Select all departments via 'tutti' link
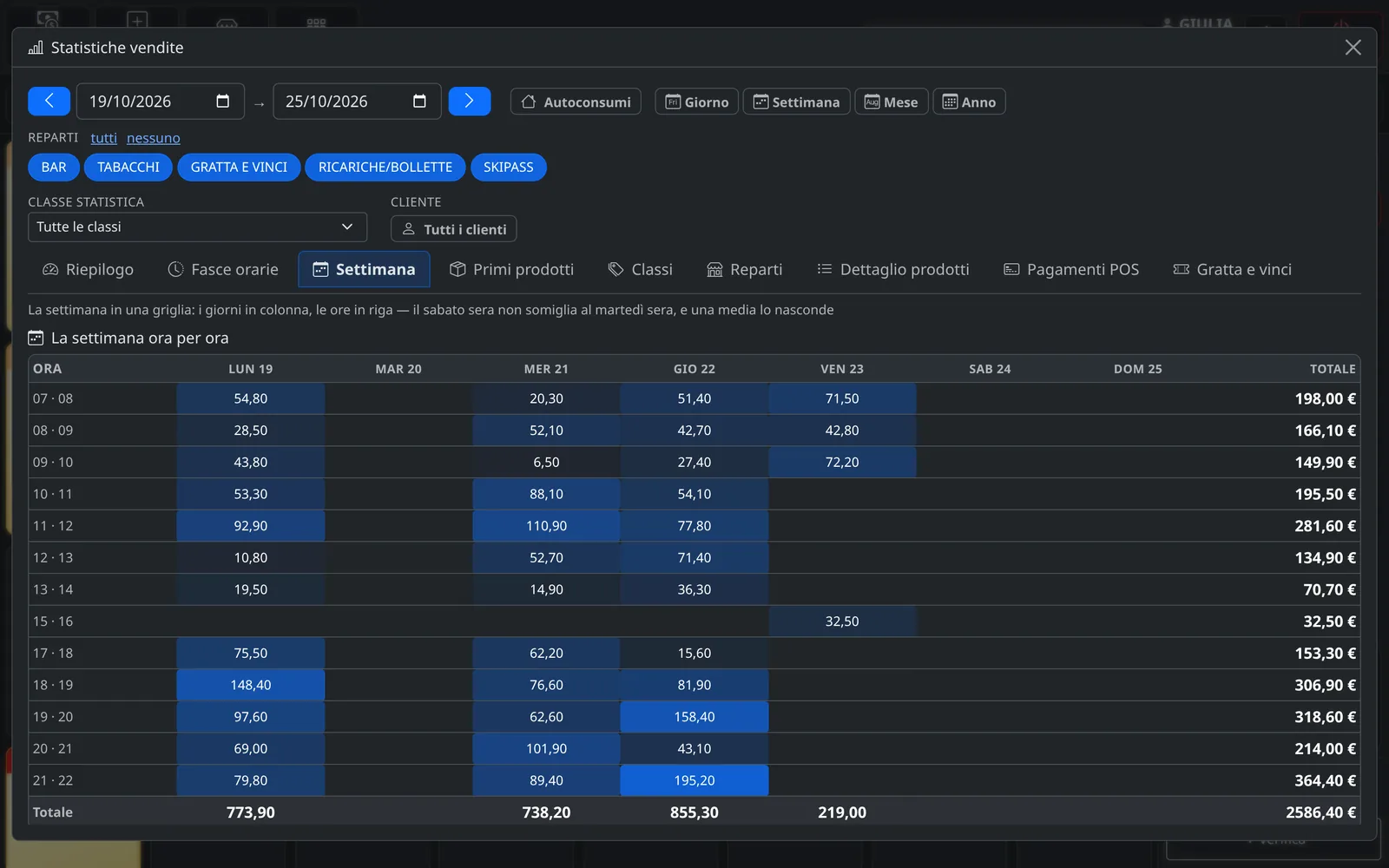 point(103,138)
